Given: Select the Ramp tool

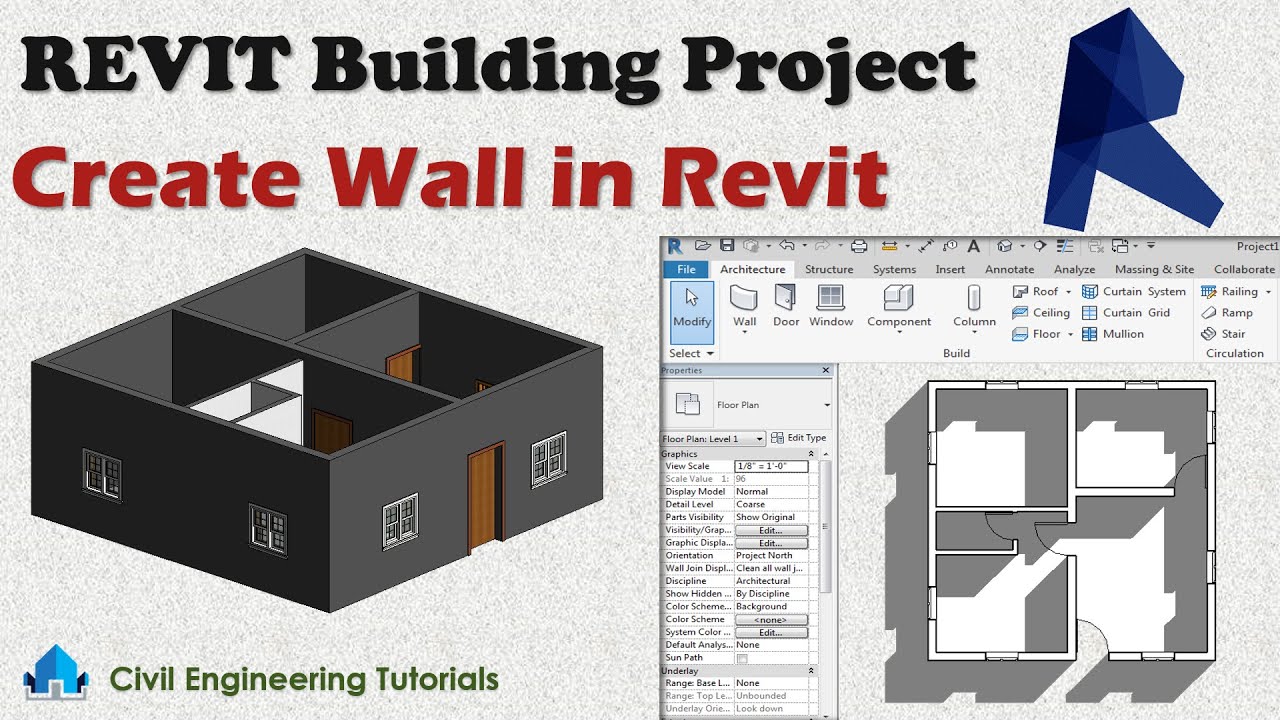Looking at the screenshot, I should [x=1227, y=313].
